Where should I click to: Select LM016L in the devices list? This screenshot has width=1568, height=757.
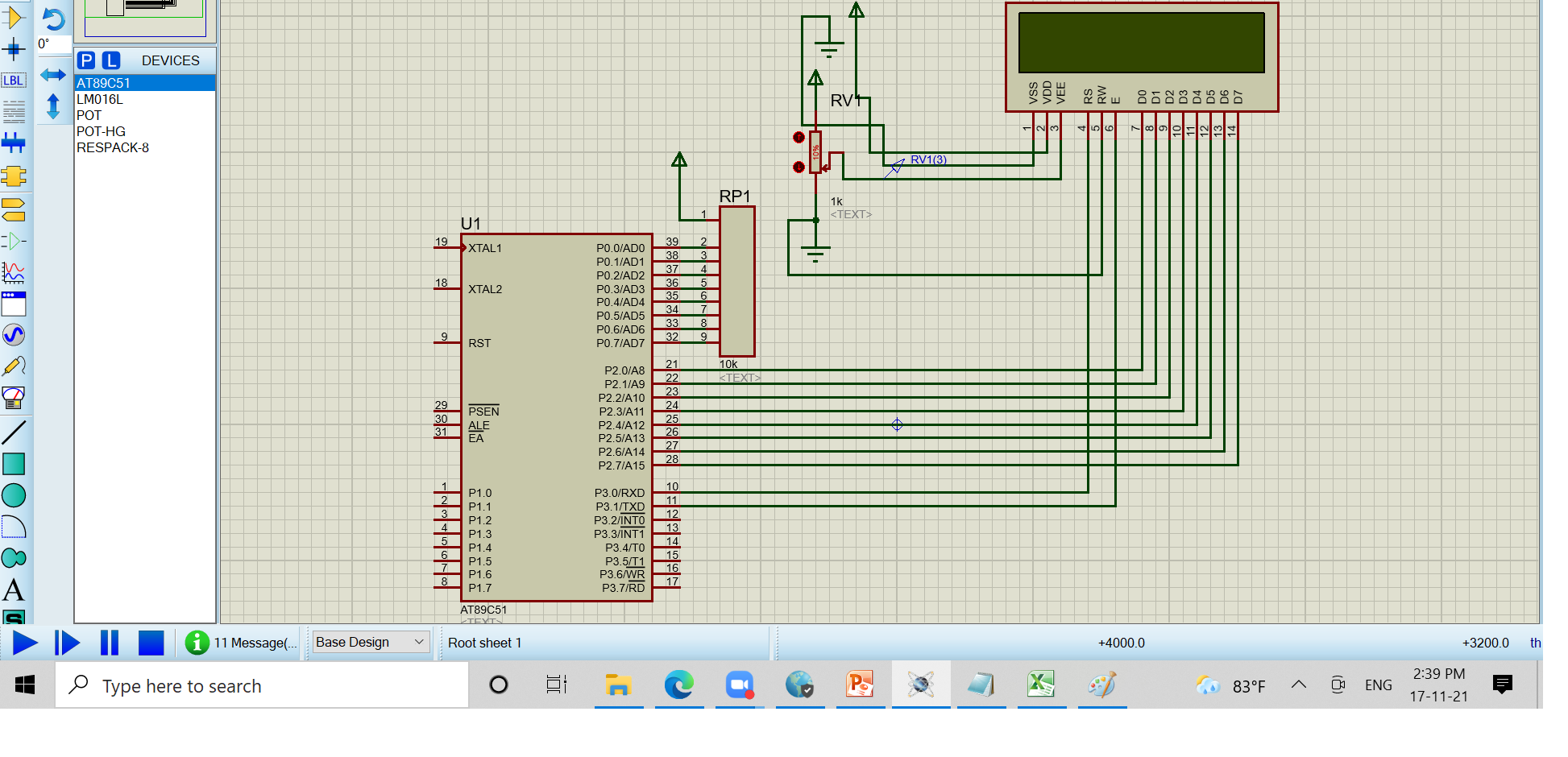100,99
